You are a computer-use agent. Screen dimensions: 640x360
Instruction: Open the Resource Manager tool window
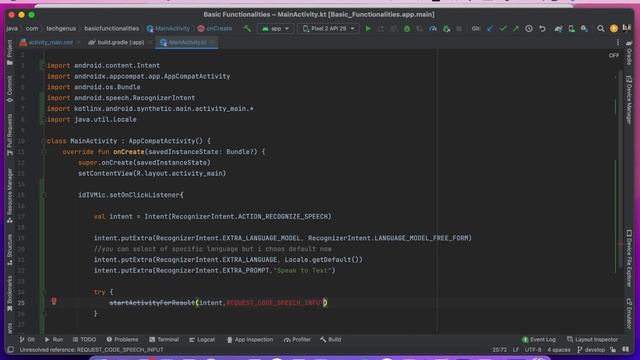click(x=10, y=195)
